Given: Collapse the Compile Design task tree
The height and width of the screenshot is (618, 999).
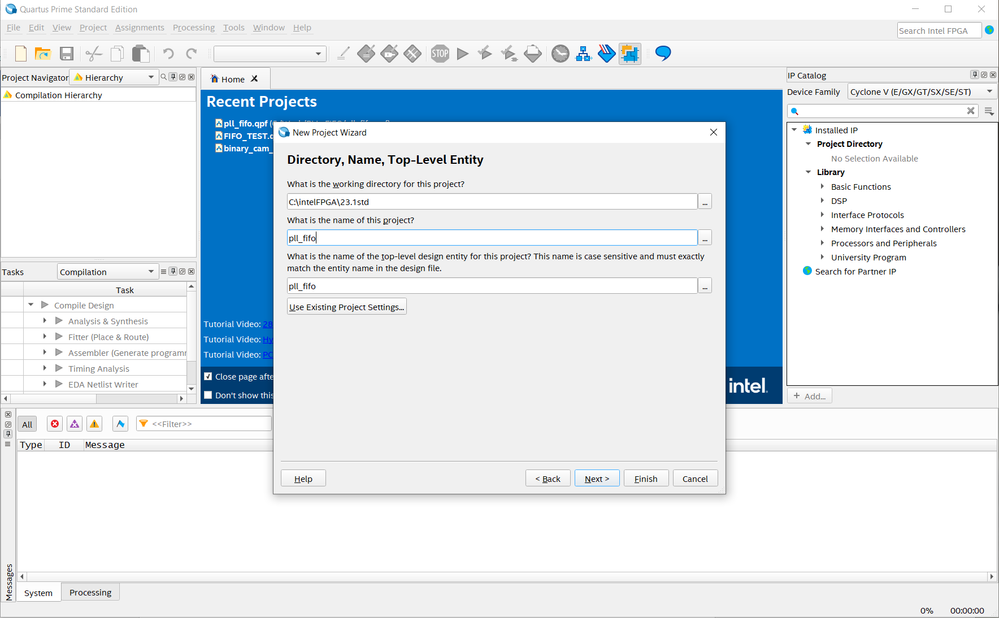Looking at the screenshot, I should (31, 305).
